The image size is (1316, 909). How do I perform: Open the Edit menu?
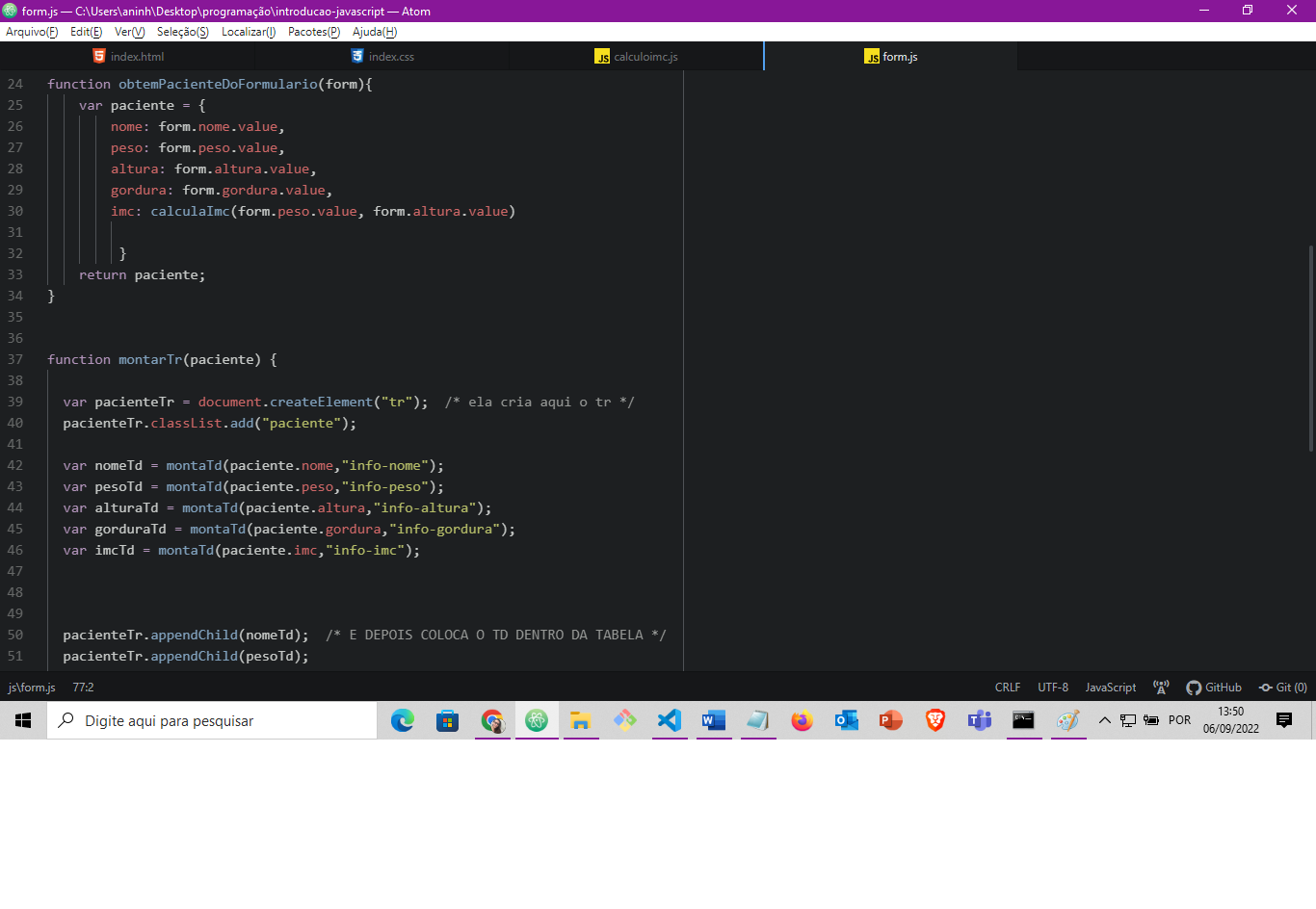(87, 32)
